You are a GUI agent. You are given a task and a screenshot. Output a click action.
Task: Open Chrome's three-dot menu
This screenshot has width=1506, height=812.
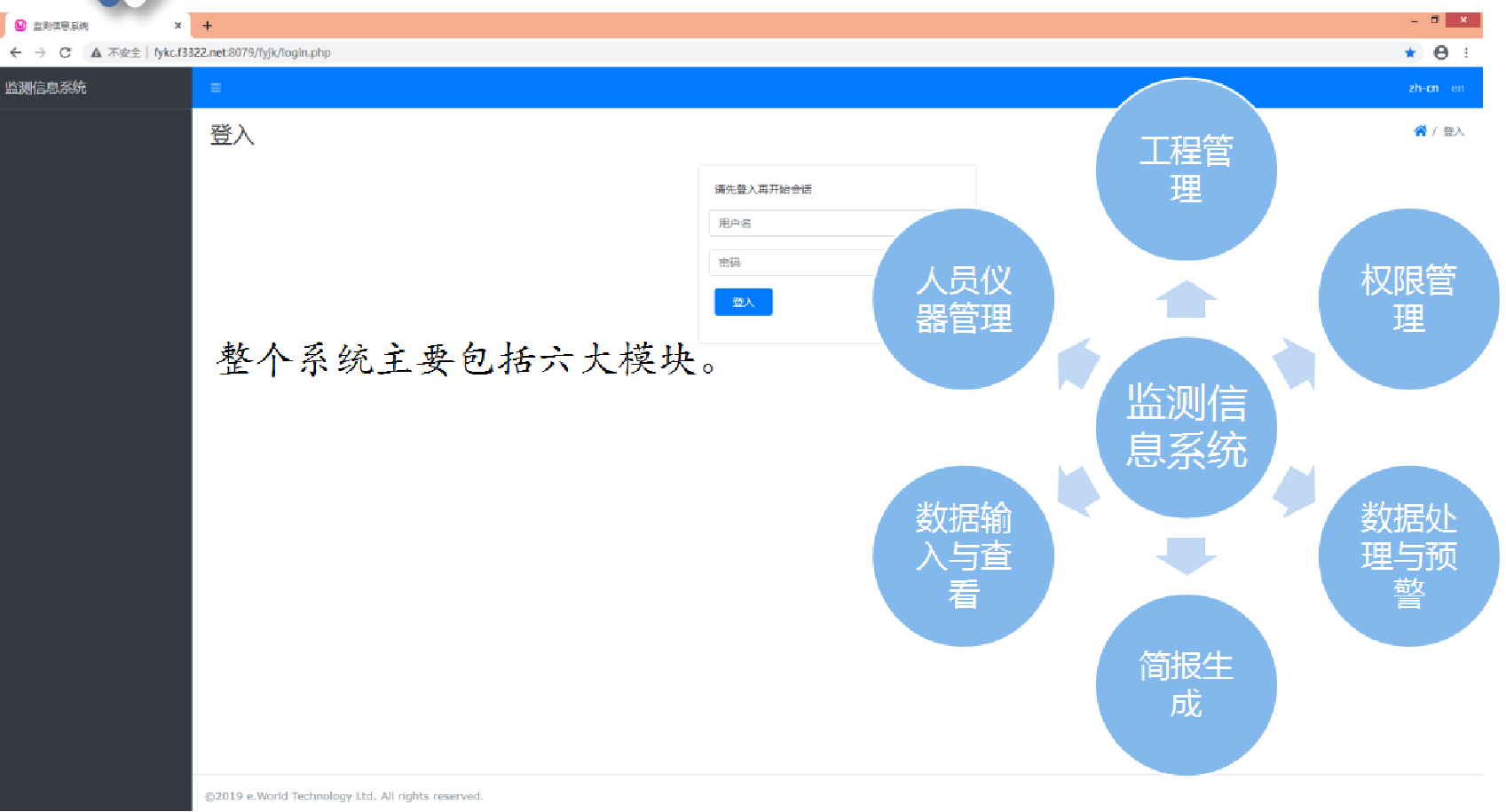1466,52
